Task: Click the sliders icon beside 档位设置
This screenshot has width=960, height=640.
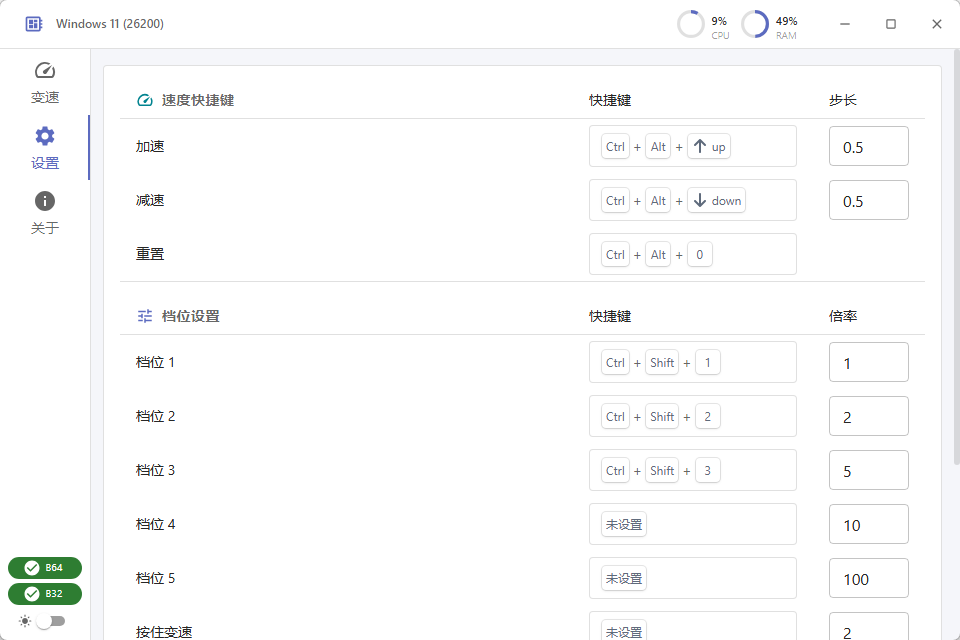Action: click(x=144, y=316)
